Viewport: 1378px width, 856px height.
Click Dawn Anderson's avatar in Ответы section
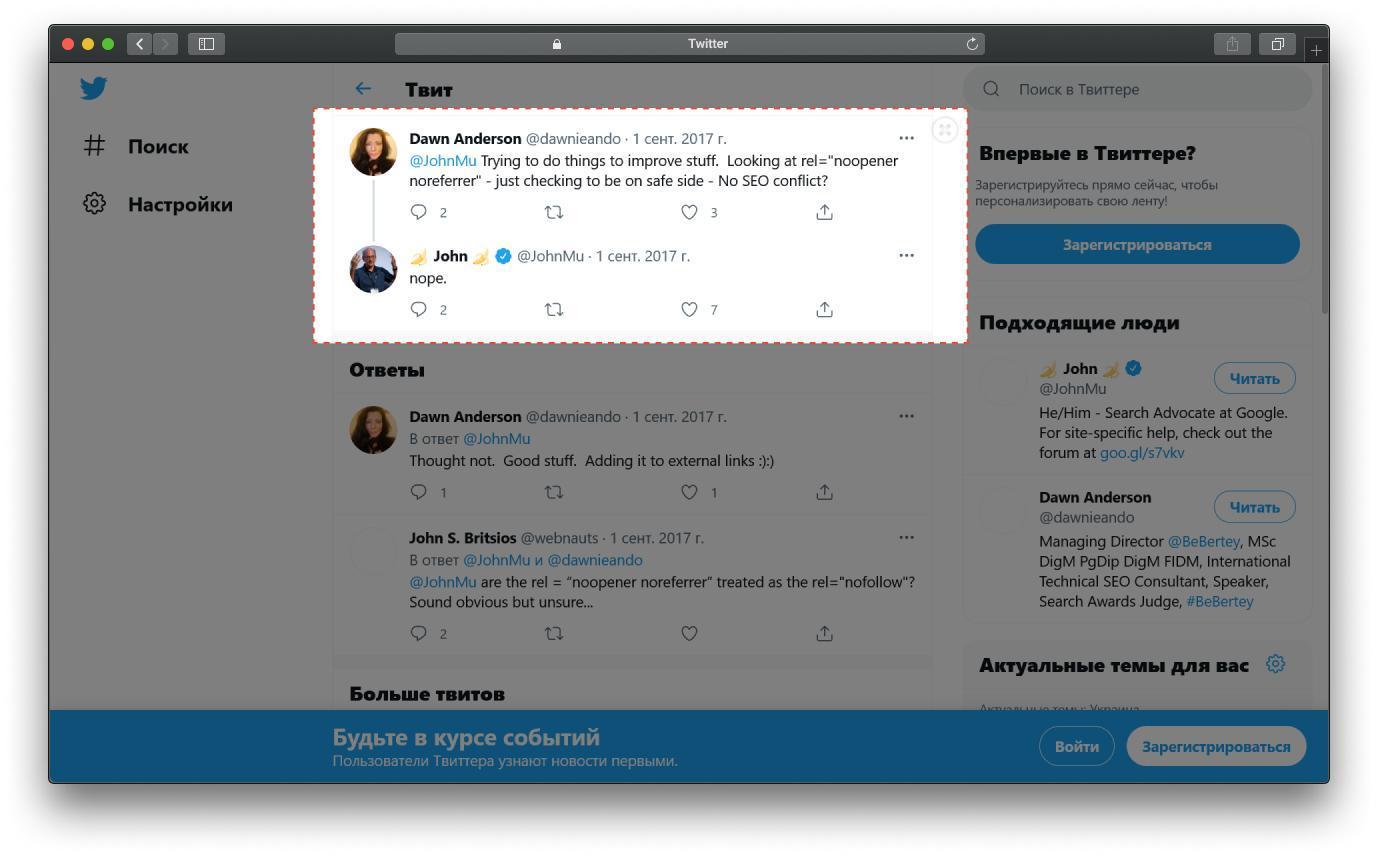tap(373, 430)
